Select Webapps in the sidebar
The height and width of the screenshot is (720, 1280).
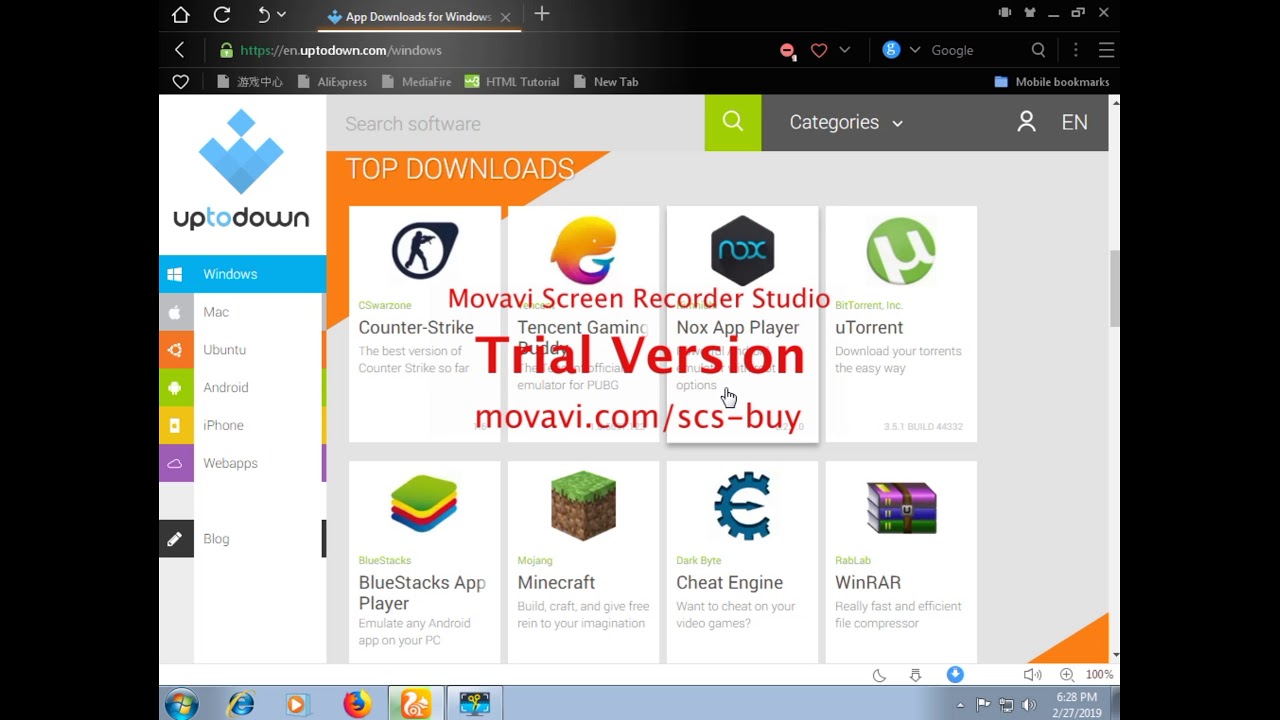pos(242,464)
